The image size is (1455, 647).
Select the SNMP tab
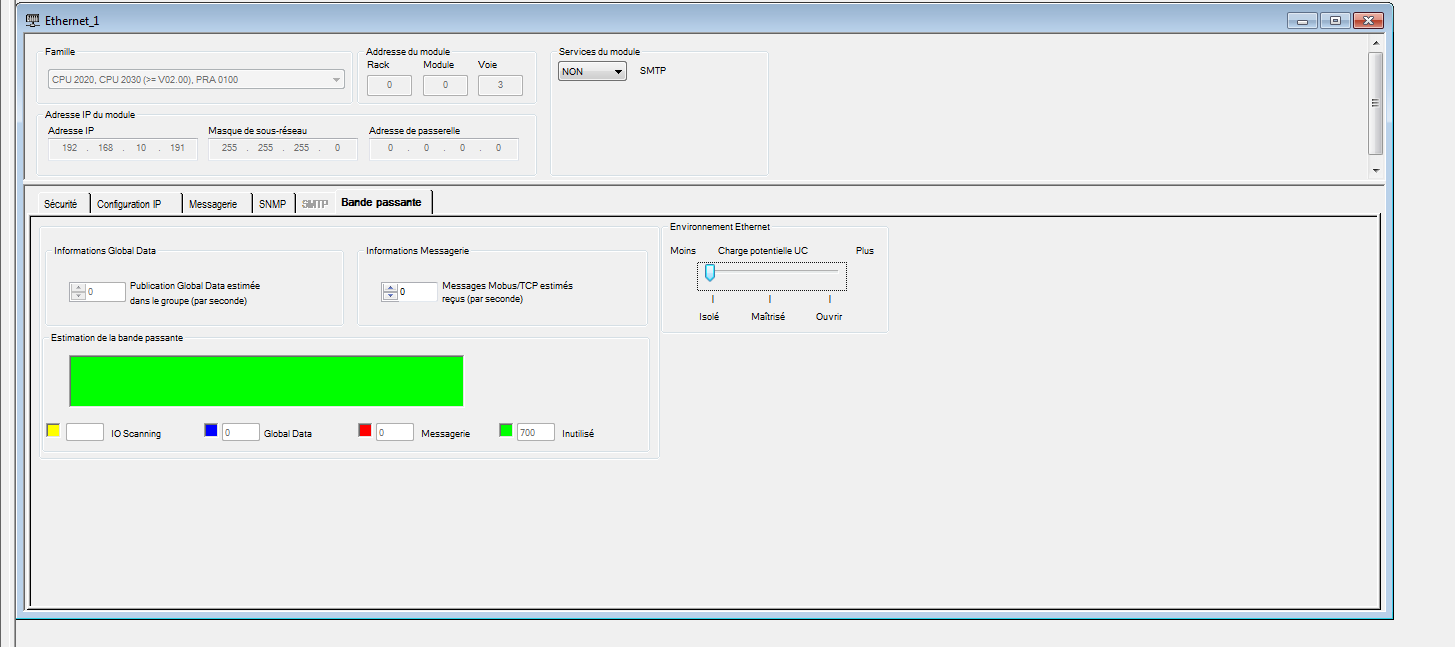[272, 204]
